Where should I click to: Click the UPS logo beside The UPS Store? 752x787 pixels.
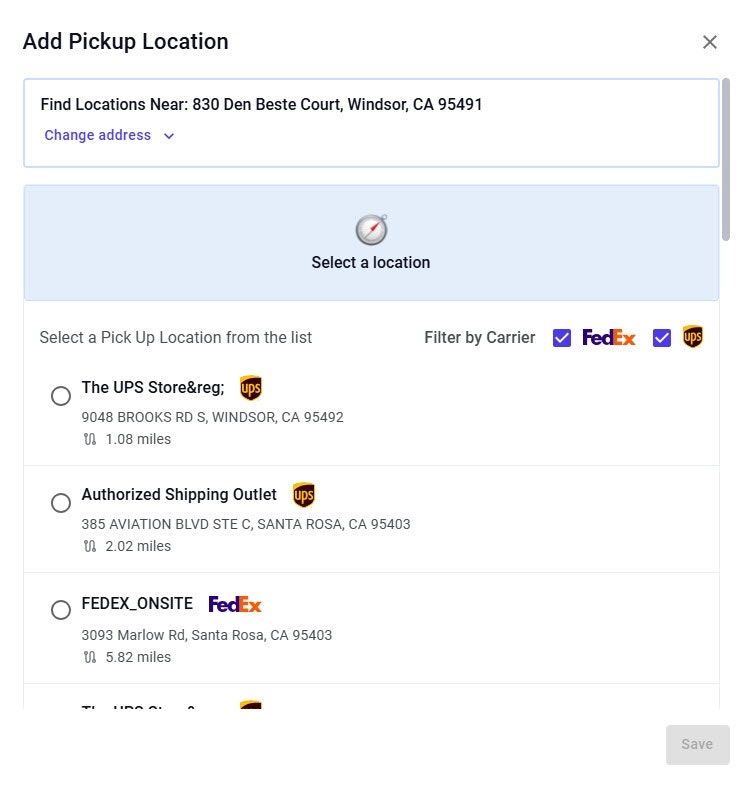[251, 388]
